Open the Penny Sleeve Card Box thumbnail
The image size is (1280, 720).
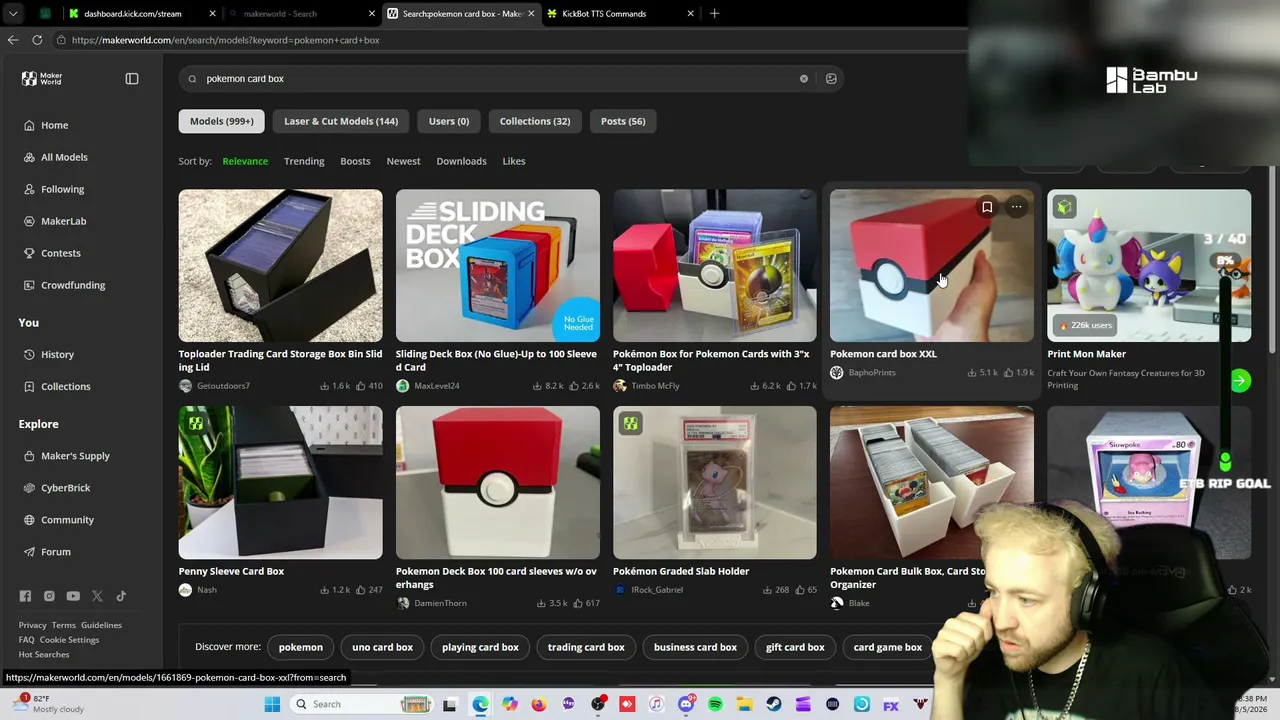click(x=281, y=483)
